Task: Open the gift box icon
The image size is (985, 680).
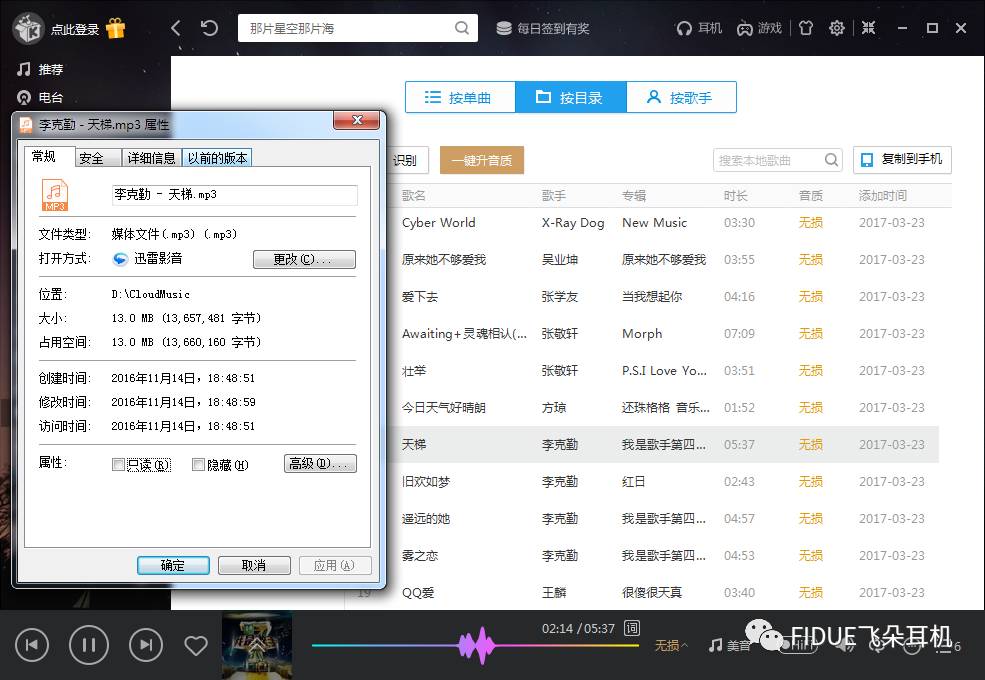Action: (116, 28)
